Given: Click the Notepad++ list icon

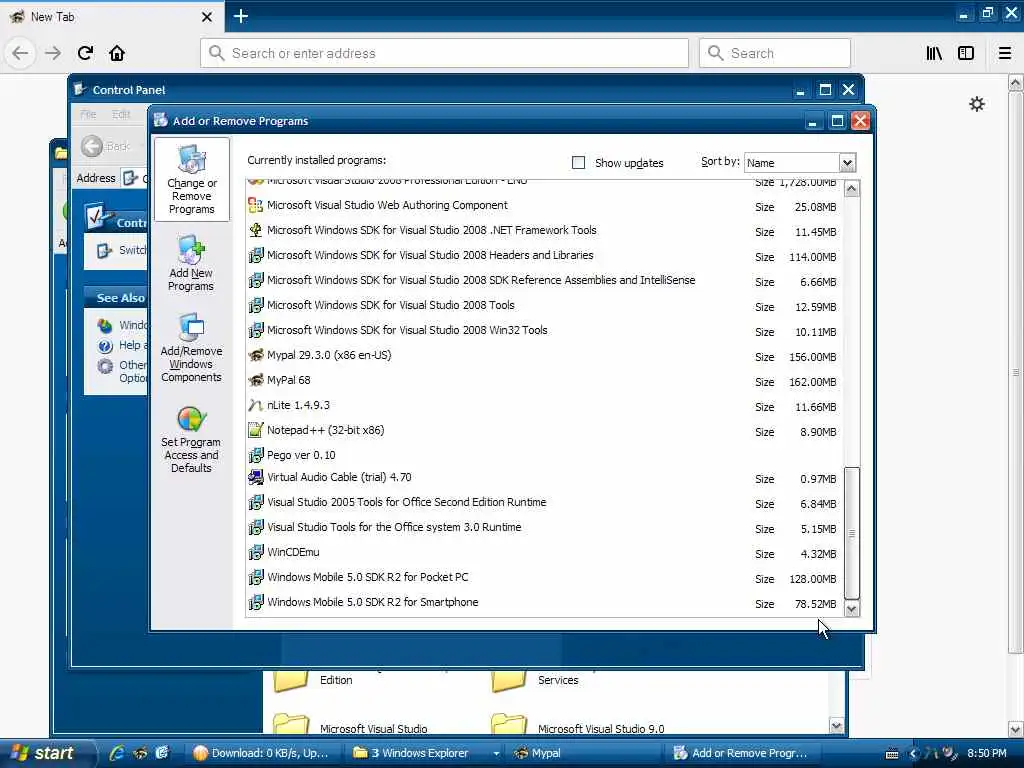Looking at the screenshot, I should pos(255,430).
